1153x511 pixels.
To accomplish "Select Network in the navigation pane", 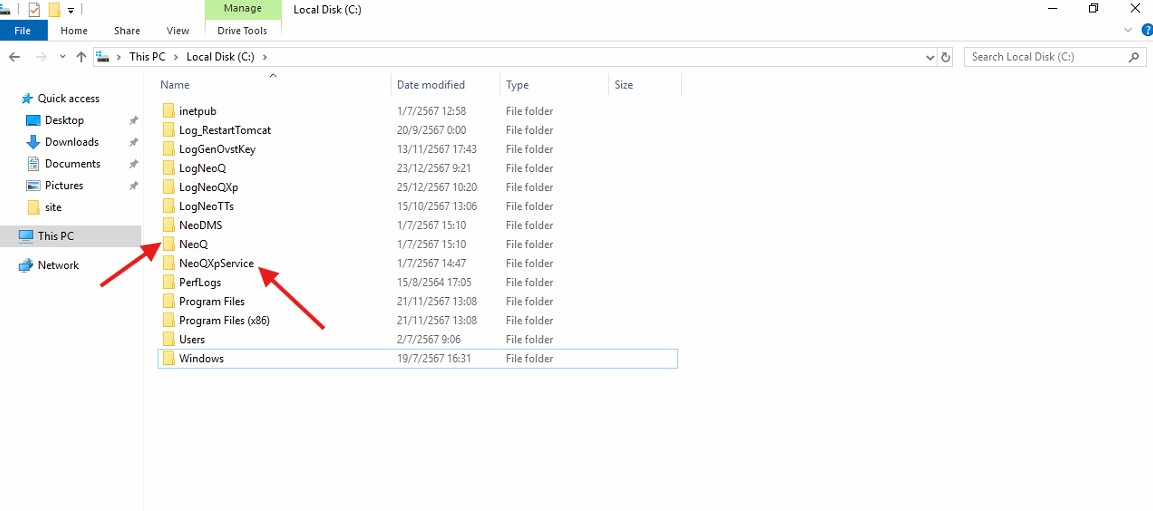I will point(58,265).
